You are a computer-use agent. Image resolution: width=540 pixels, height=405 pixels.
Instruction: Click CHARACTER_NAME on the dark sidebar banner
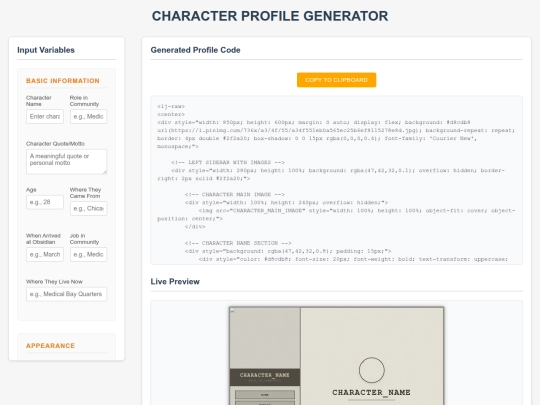pyautogui.click(x=264, y=375)
